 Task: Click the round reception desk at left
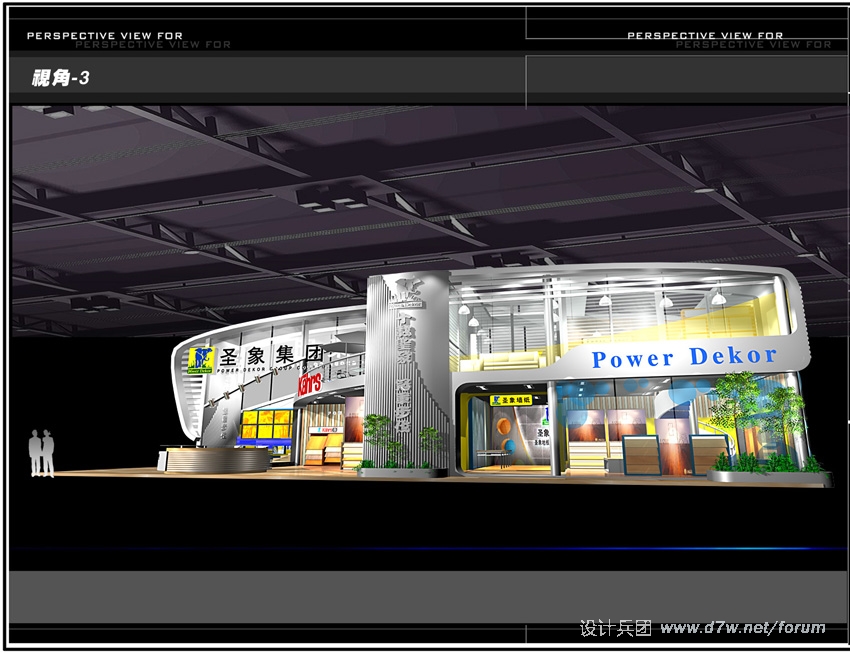click(x=215, y=460)
